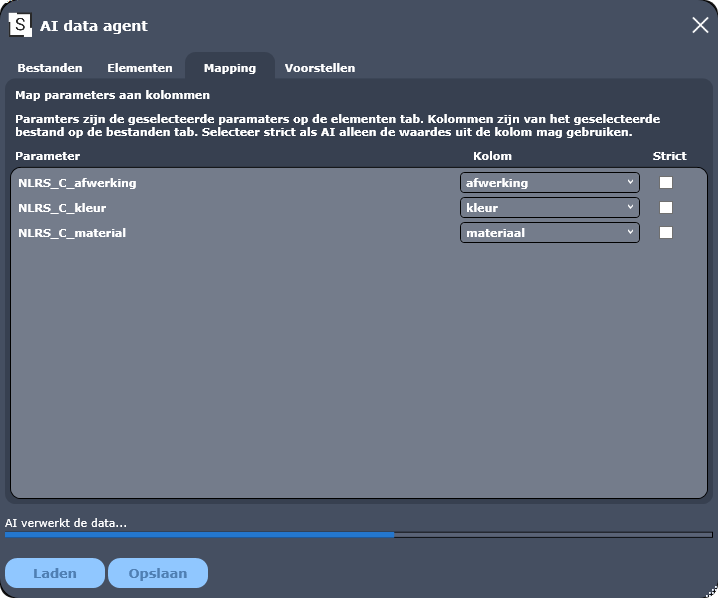The height and width of the screenshot is (598, 718).
Task: Click the Strict column header
Action: pos(669,156)
